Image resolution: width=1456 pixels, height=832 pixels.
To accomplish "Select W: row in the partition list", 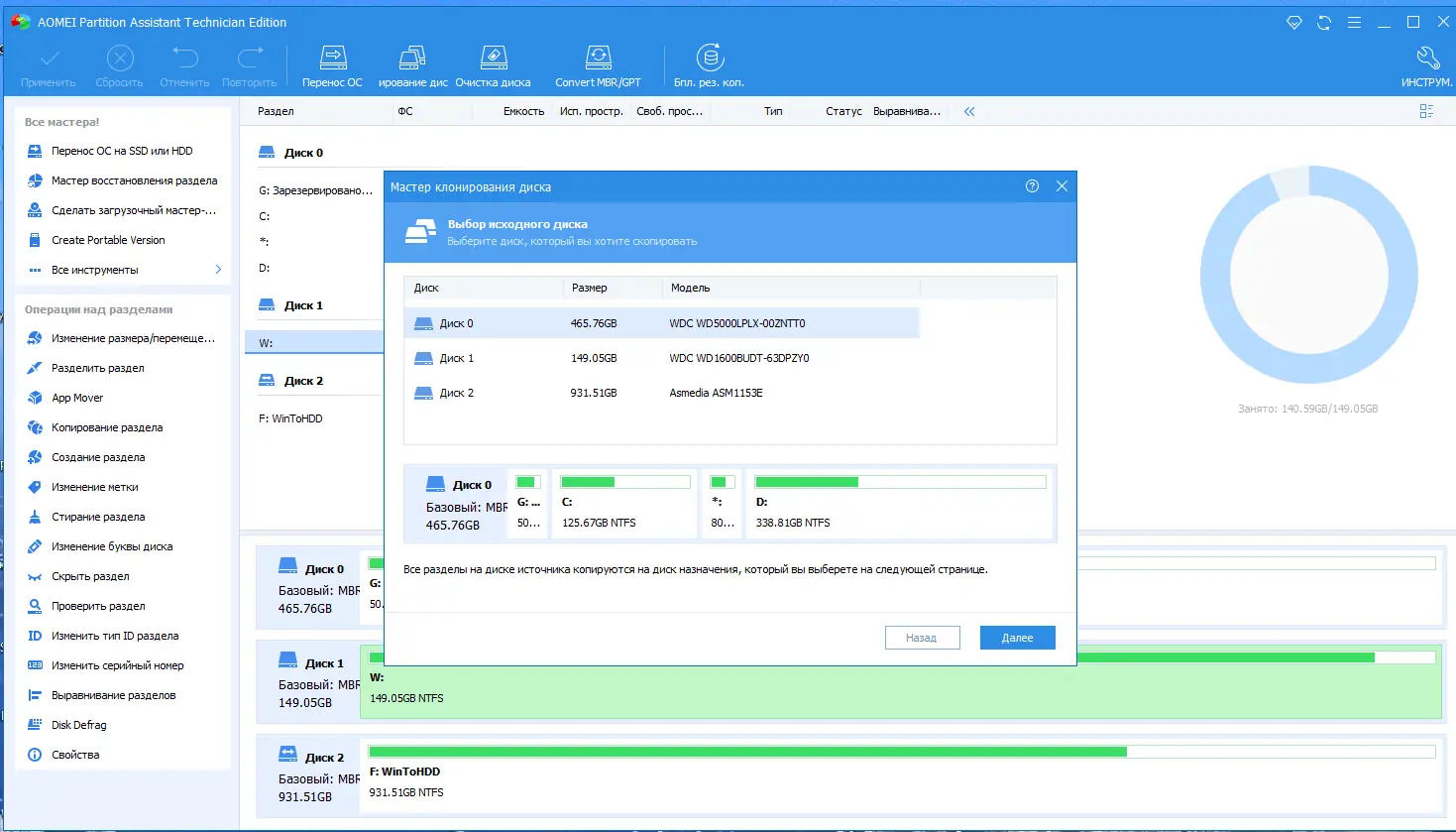I will pyautogui.click(x=314, y=343).
